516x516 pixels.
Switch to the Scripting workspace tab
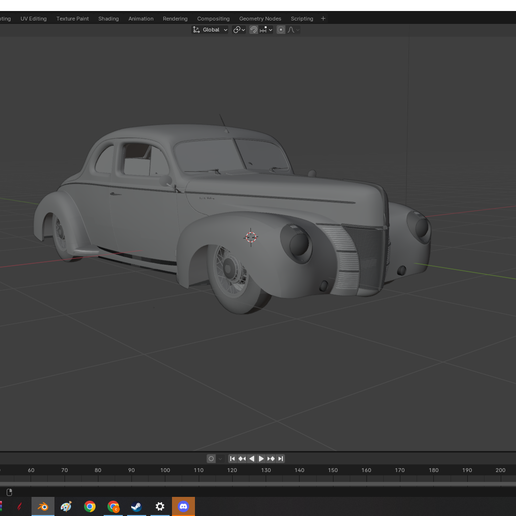[x=302, y=19]
